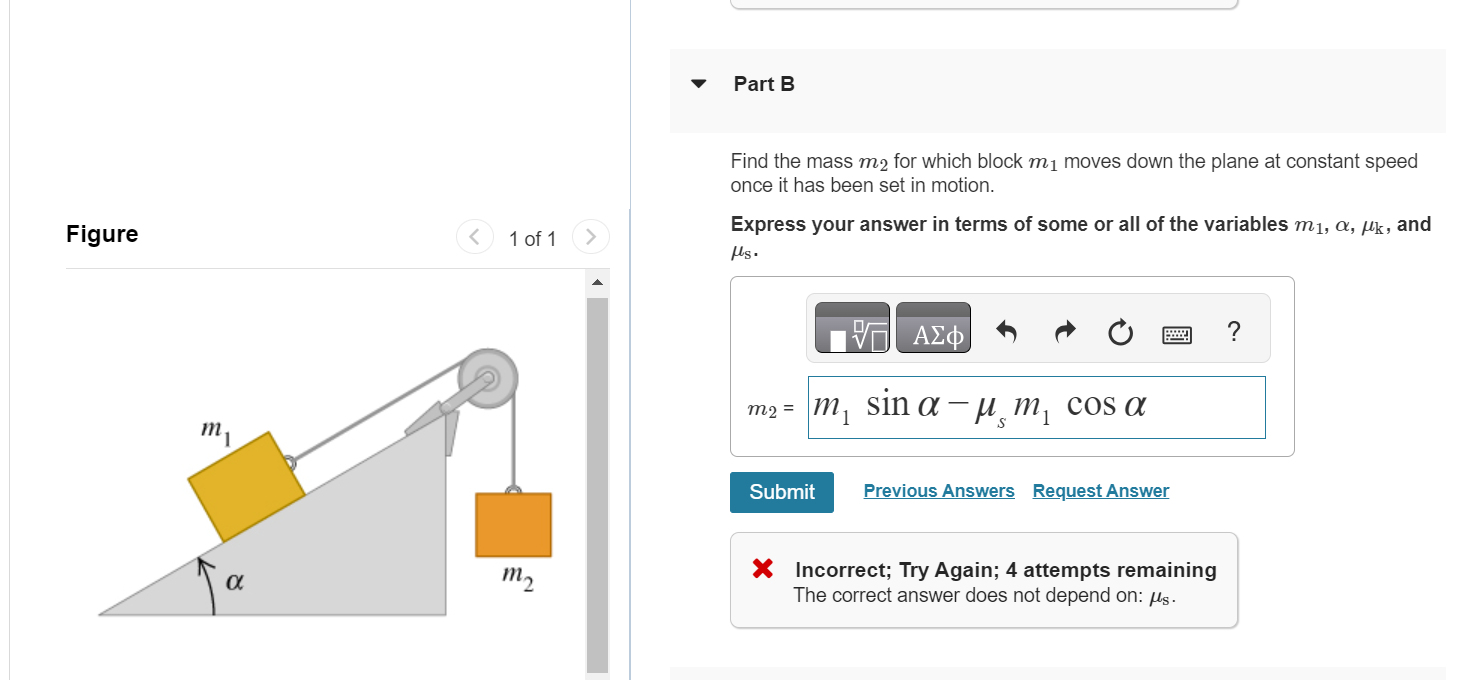Undo the last equation edit
1466x680 pixels.
1007,331
